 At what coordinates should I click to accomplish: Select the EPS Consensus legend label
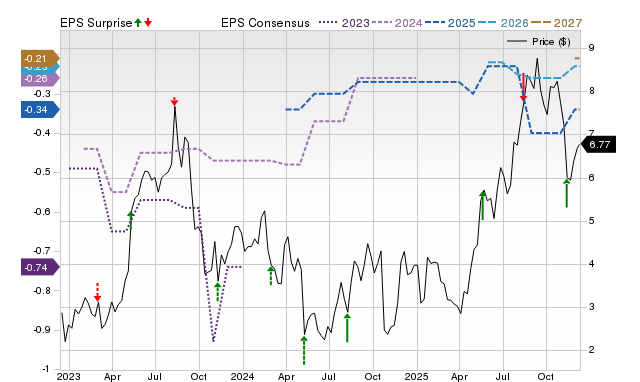point(265,23)
